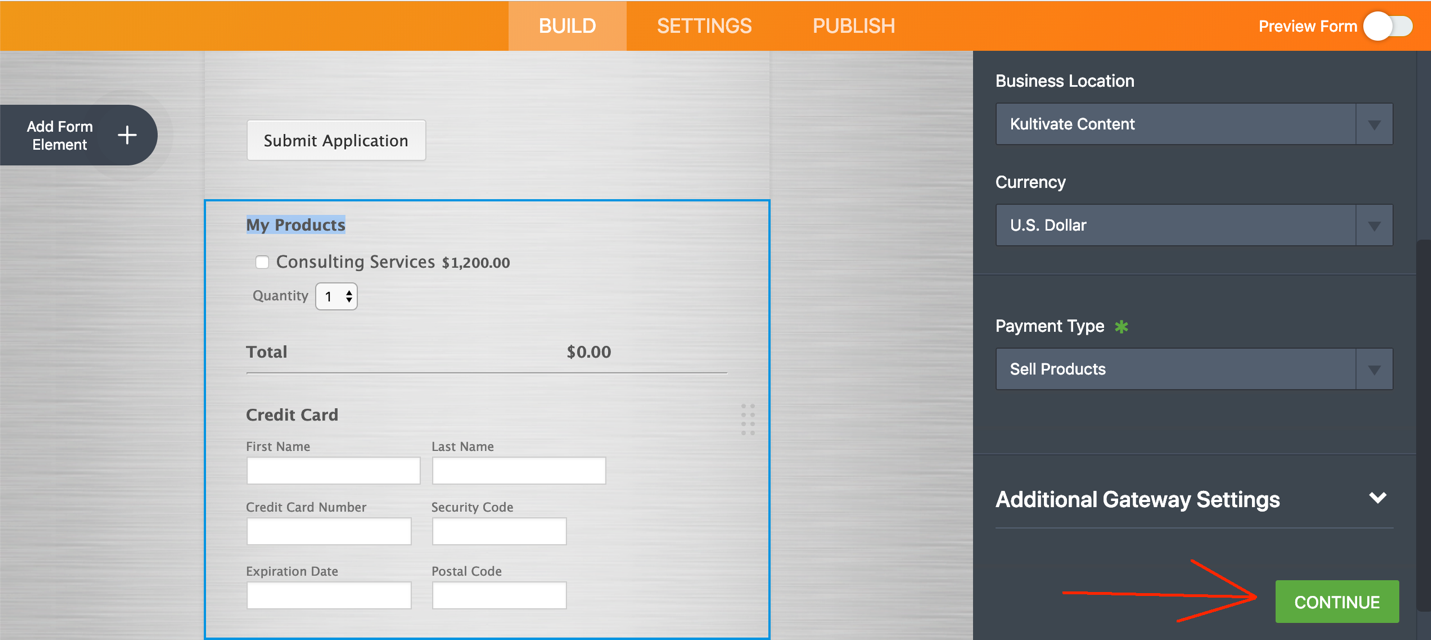This screenshot has width=1431, height=640.
Task: Click the Add Form Element label
Action: pyautogui.click(x=60, y=135)
